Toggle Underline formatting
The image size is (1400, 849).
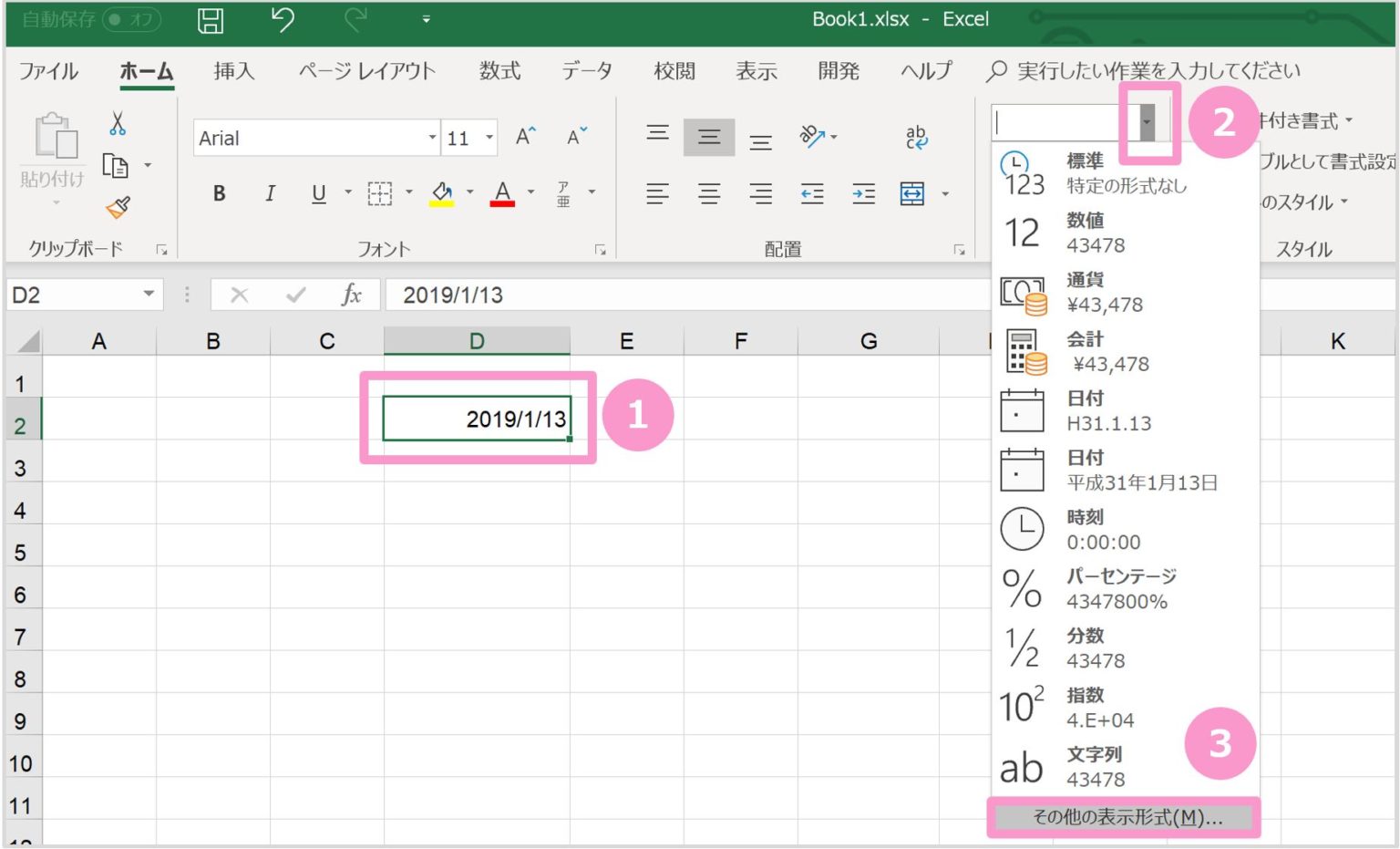318,193
